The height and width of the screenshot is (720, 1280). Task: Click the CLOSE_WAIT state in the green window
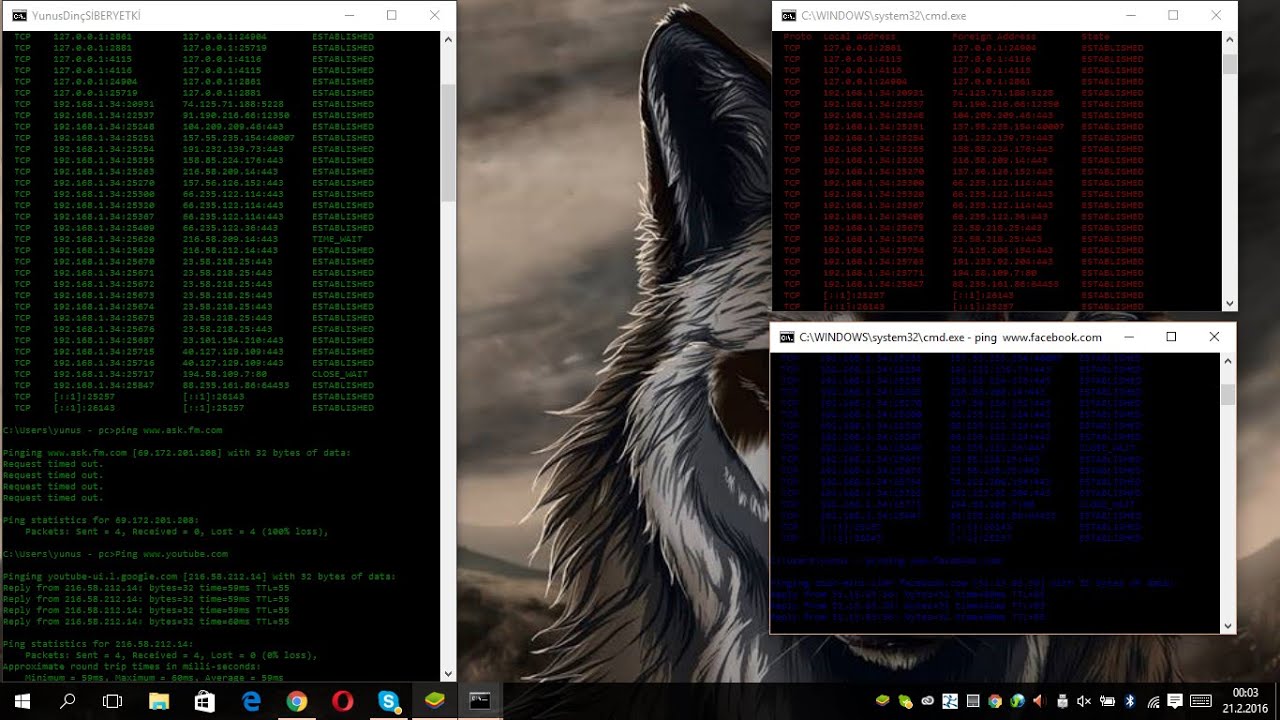point(342,374)
